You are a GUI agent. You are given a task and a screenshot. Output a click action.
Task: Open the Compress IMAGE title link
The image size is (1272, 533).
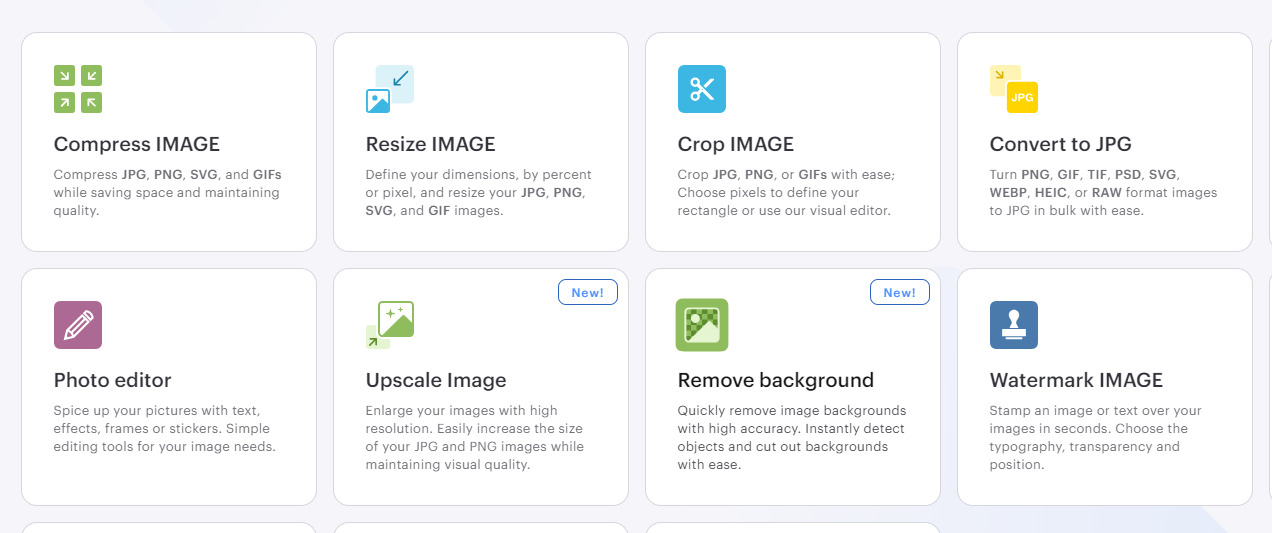[137, 144]
